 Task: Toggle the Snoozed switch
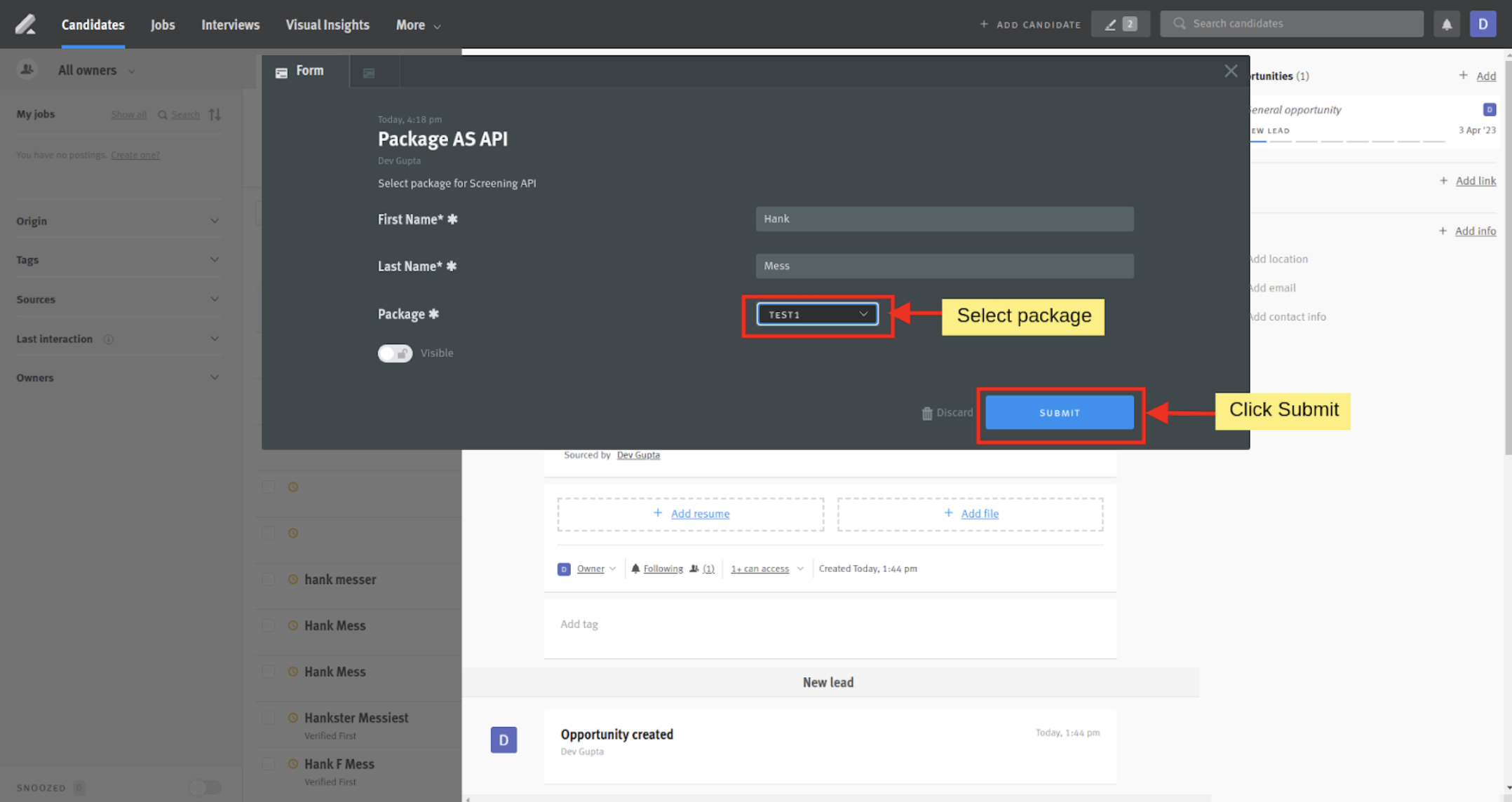205,788
